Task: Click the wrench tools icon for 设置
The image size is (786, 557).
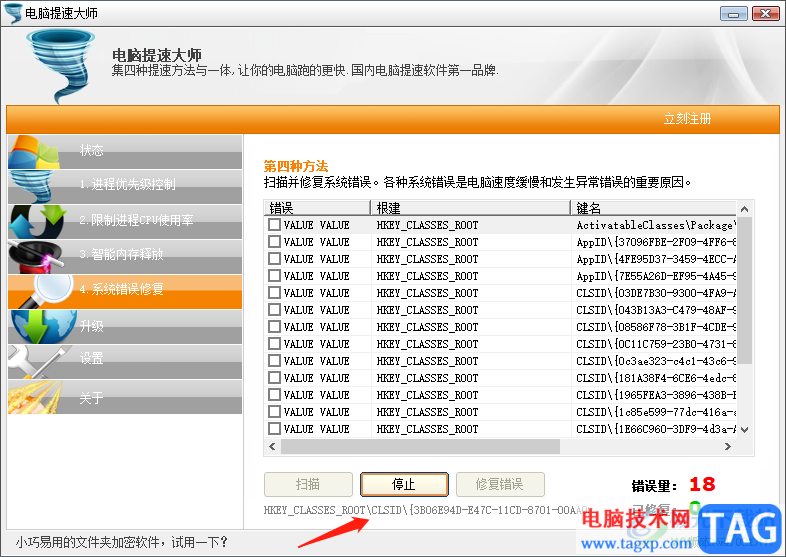Action: (40, 361)
